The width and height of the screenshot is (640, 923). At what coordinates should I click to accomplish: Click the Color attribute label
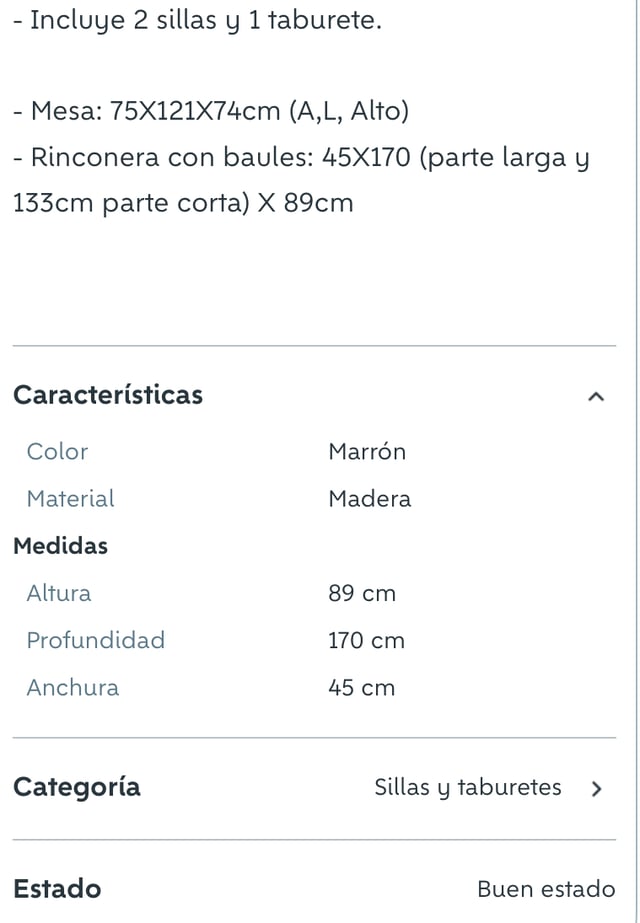[x=57, y=451]
